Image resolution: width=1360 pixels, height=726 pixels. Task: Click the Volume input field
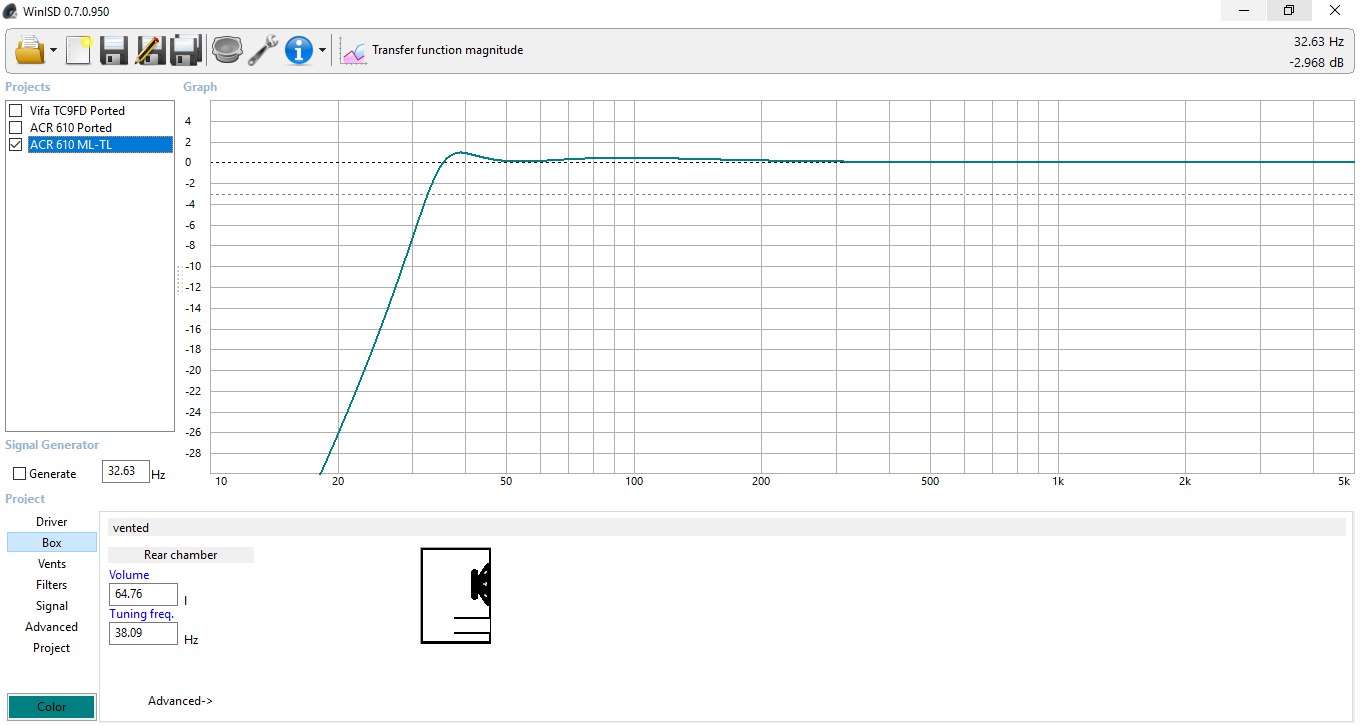click(x=143, y=594)
